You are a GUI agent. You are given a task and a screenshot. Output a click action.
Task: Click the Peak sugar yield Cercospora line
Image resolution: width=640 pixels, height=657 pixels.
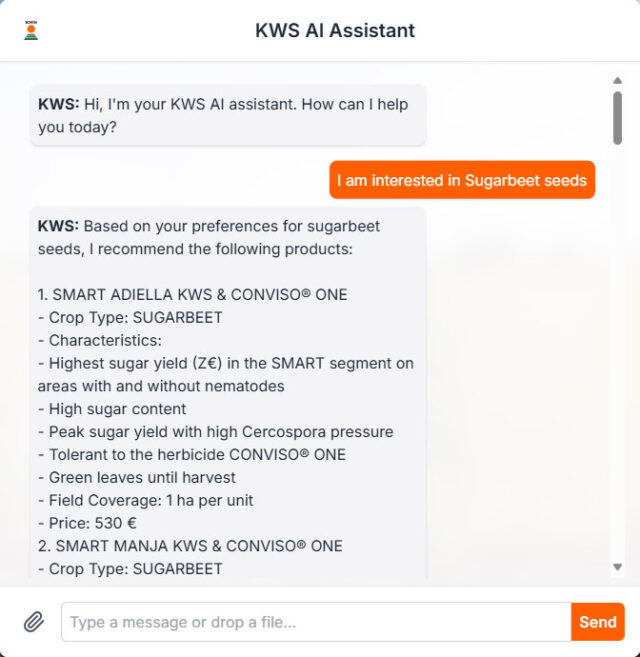[215, 432]
